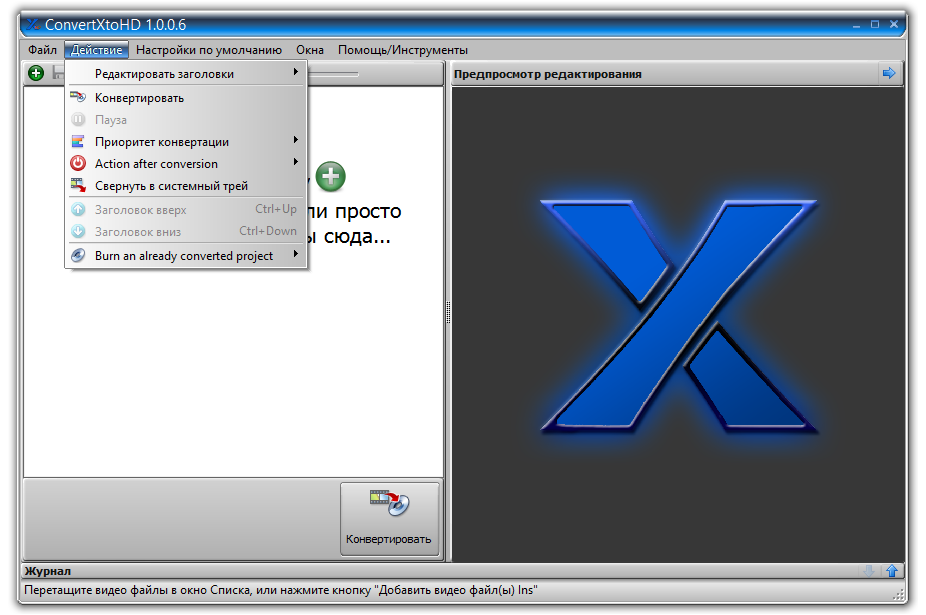
Task: Click the Конвертировать menu item icon
Action: (x=78, y=97)
